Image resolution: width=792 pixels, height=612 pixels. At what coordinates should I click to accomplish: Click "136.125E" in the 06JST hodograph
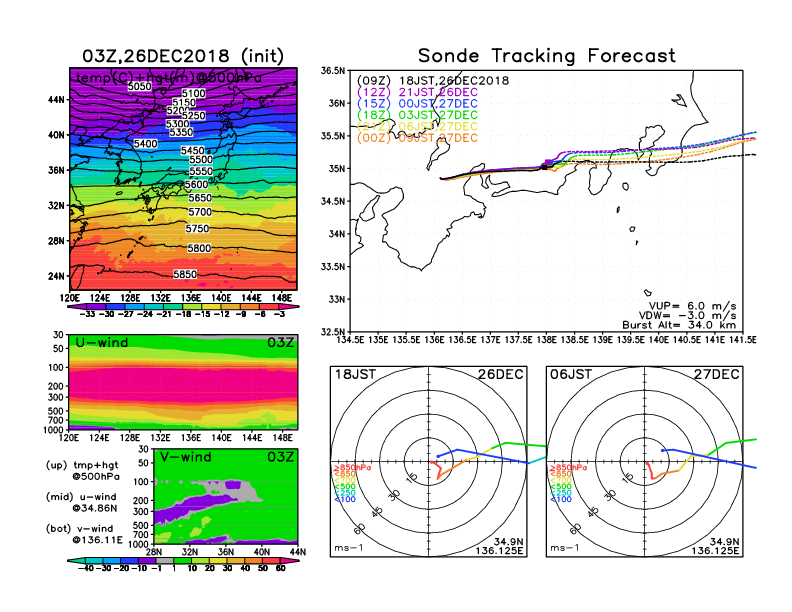(x=715, y=550)
